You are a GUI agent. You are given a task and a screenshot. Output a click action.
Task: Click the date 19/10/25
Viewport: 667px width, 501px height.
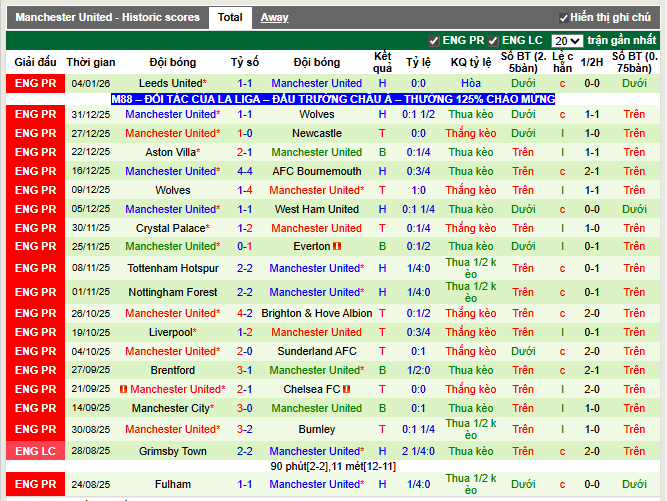pos(91,332)
